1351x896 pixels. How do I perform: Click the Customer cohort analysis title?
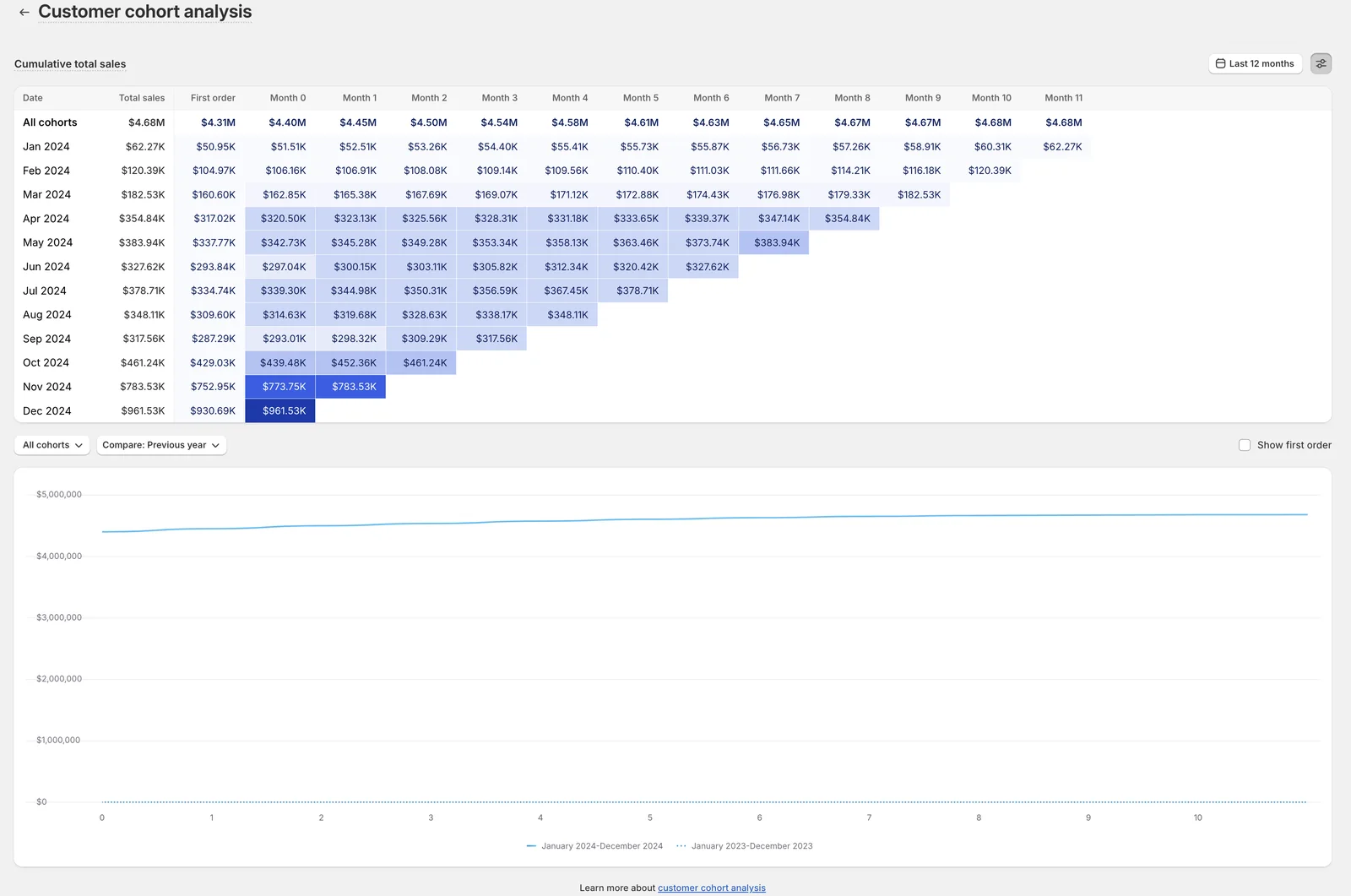tap(145, 12)
